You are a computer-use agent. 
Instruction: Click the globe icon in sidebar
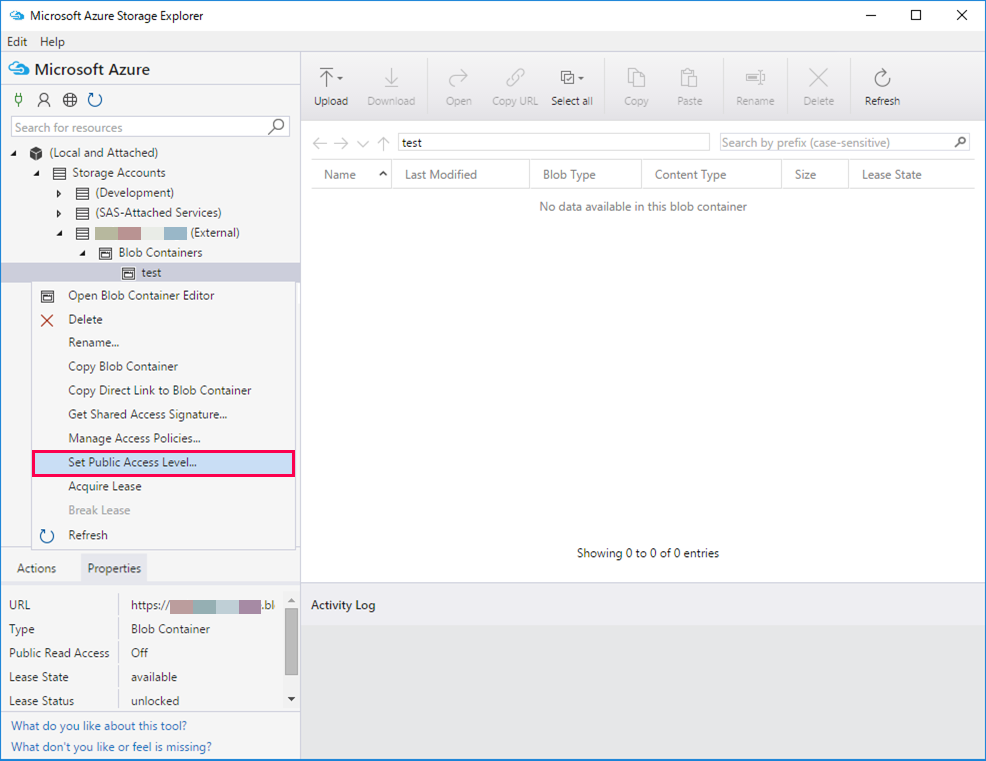coord(70,100)
